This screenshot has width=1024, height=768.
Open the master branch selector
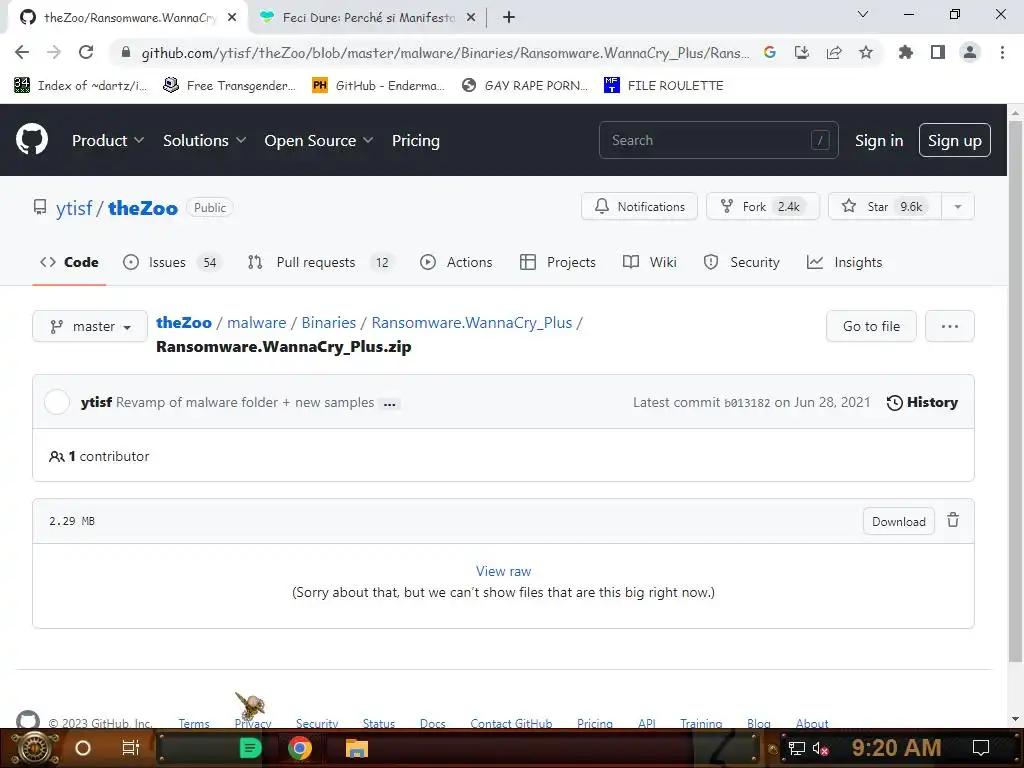(90, 326)
